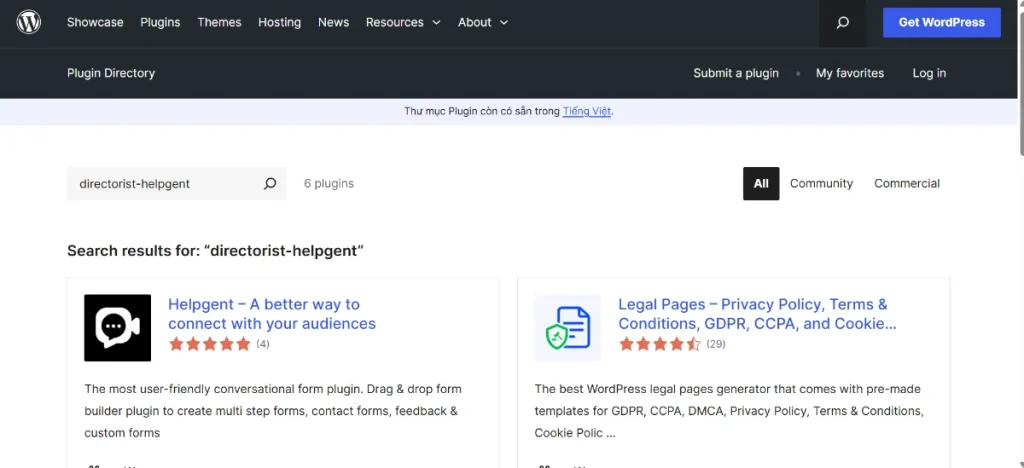Click 'Search results for' heading text
The image size is (1024, 468).
pos(216,251)
